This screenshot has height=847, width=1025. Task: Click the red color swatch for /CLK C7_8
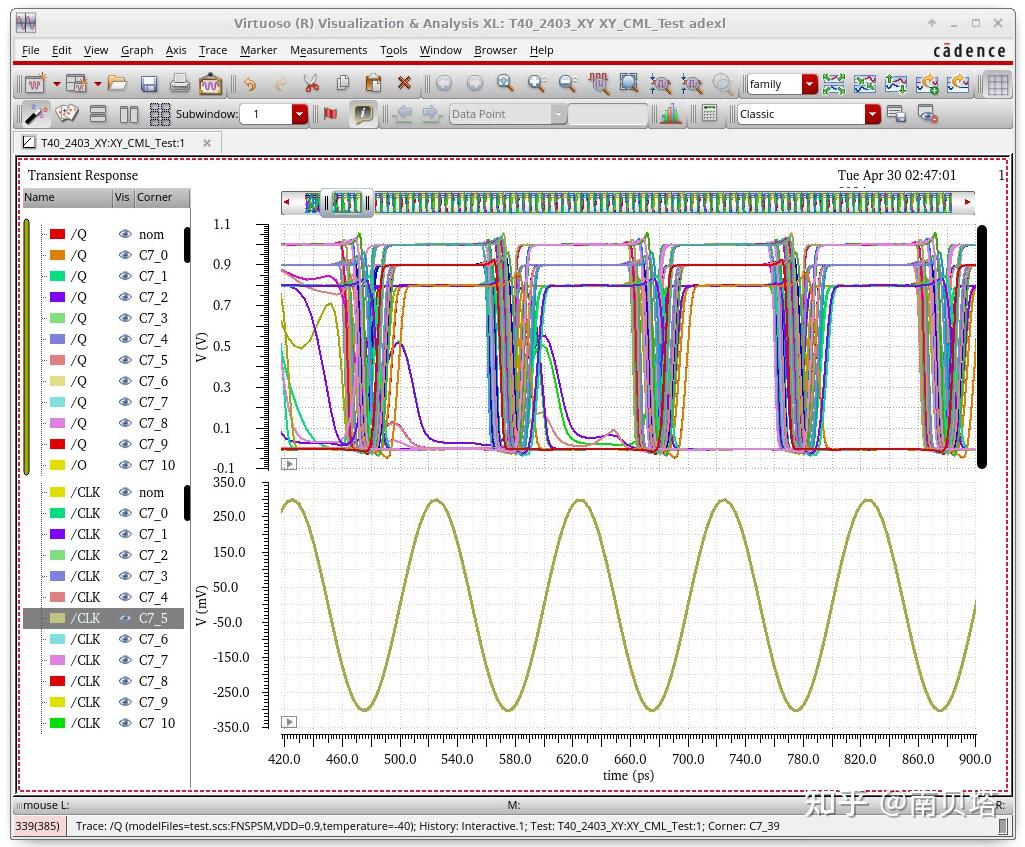coord(58,681)
